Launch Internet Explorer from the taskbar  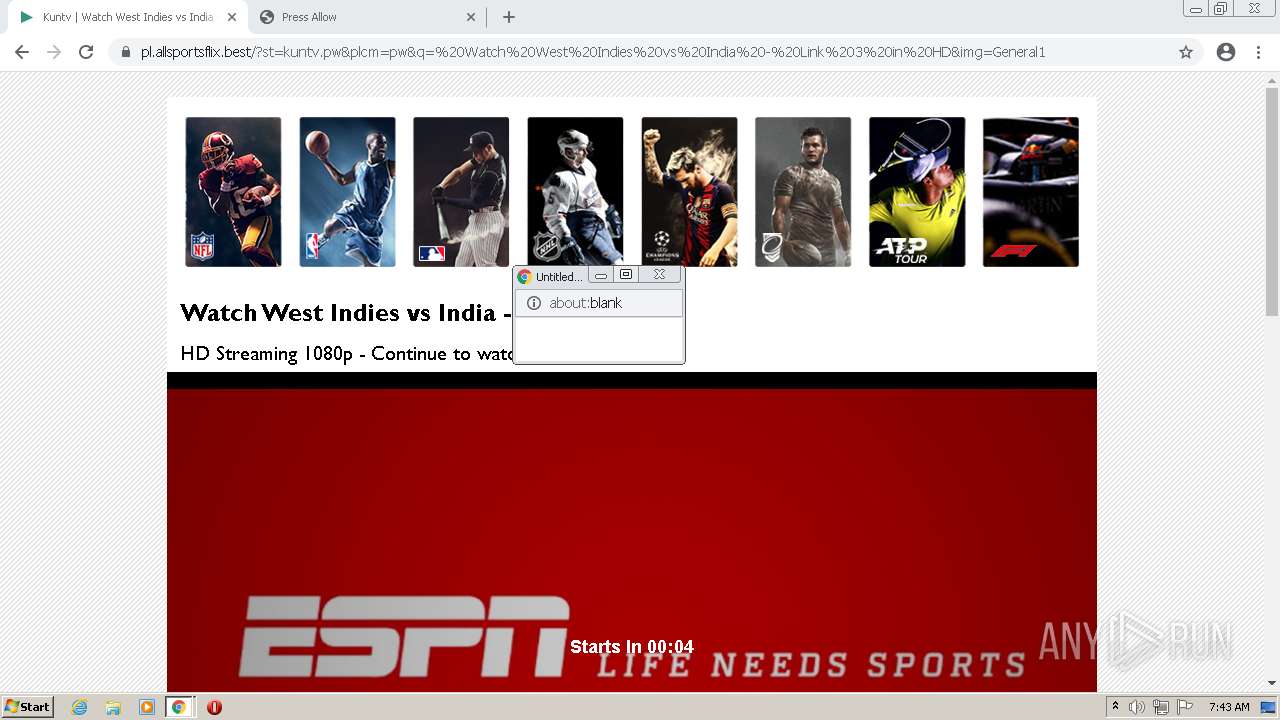(80, 707)
